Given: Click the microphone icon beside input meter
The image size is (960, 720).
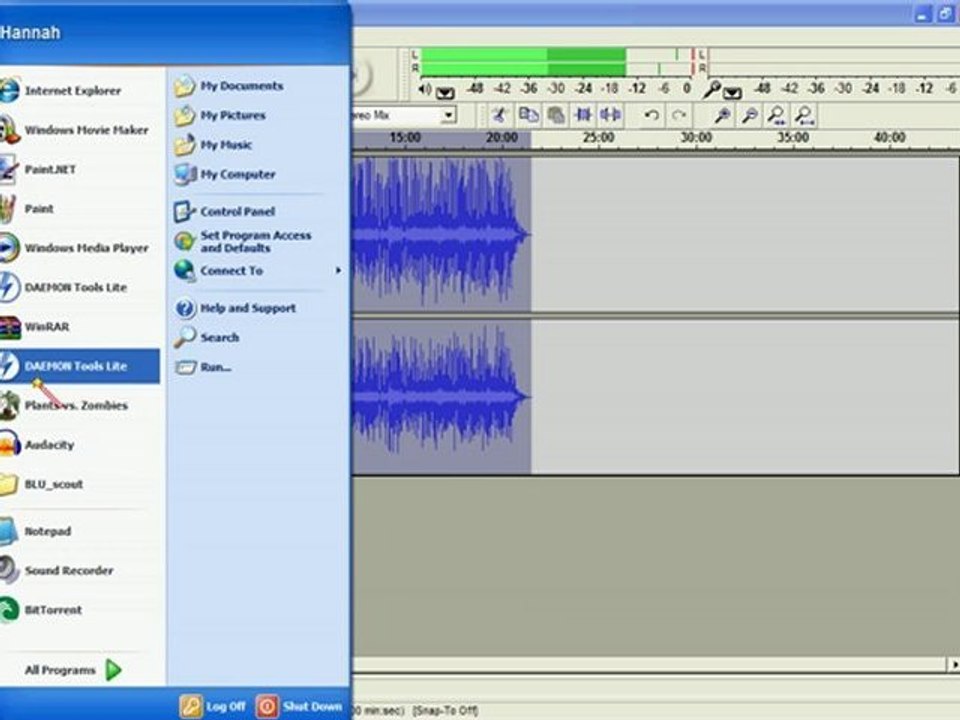Looking at the screenshot, I should pyautogui.click(x=711, y=90).
